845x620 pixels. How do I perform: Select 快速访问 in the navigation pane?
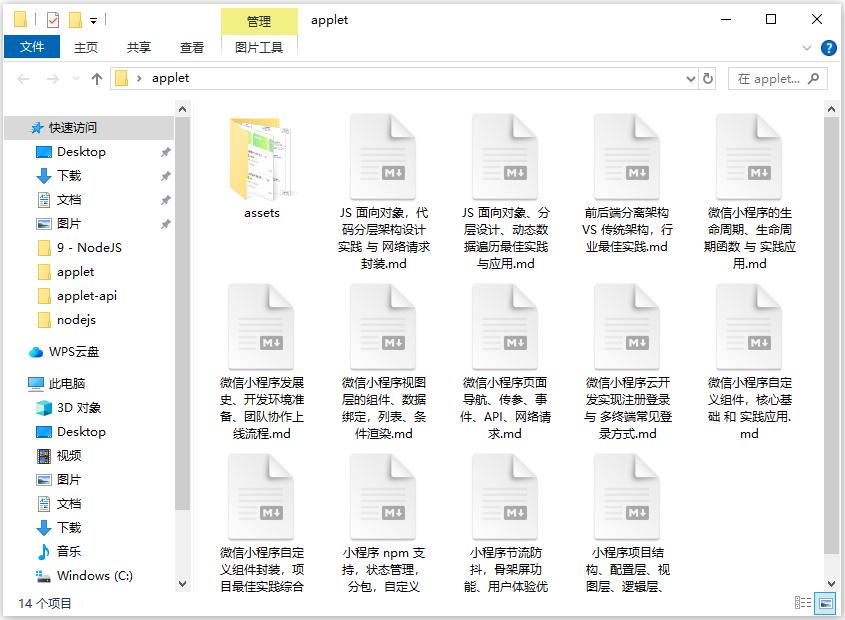(x=89, y=128)
